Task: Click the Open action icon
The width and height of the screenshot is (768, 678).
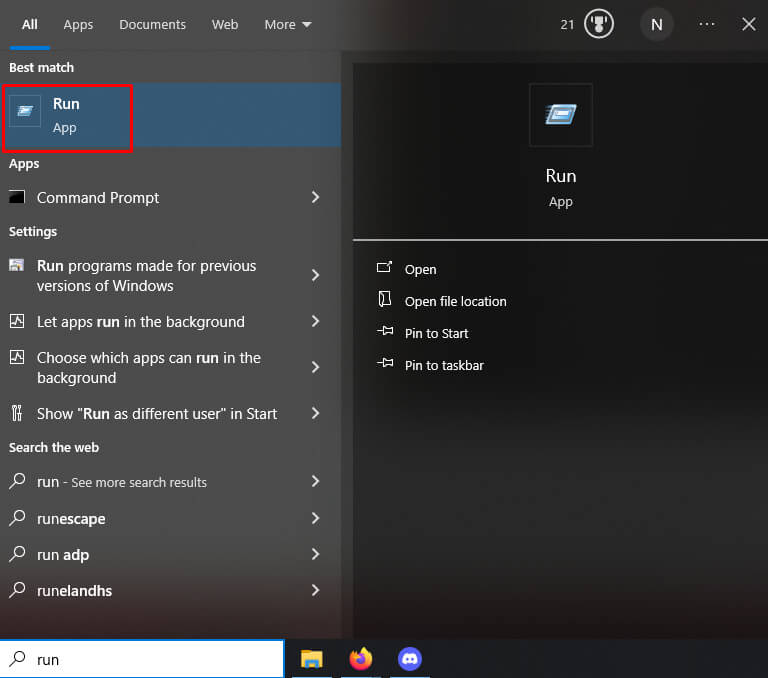Action: (x=384, y=267)
